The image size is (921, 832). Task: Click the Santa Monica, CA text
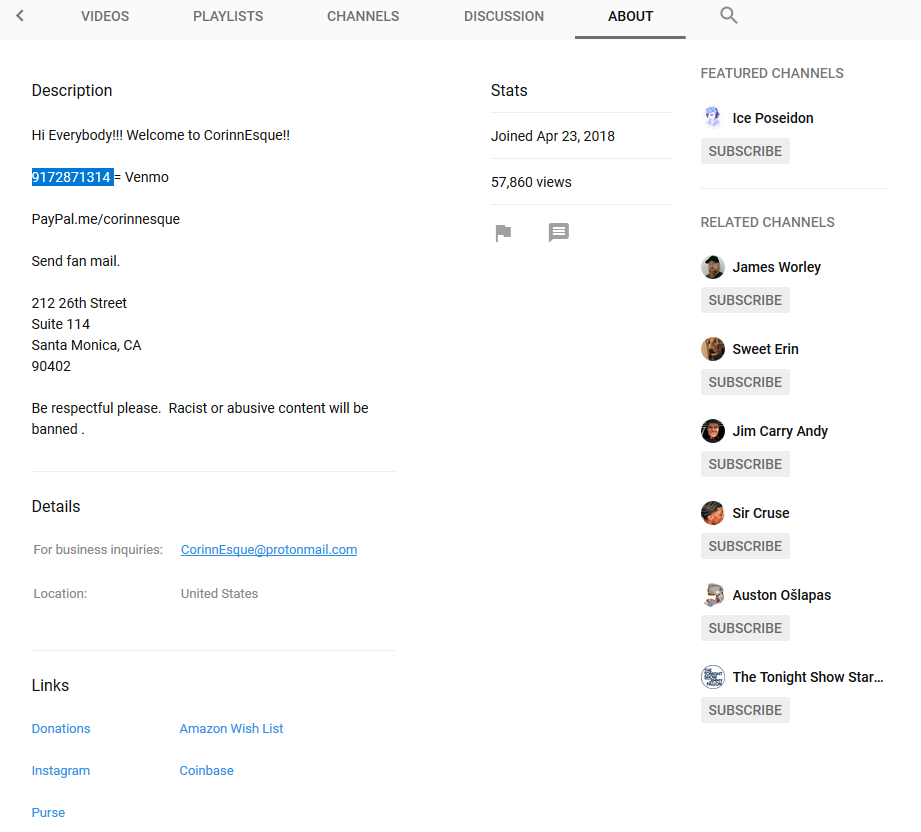coord(86,345)
